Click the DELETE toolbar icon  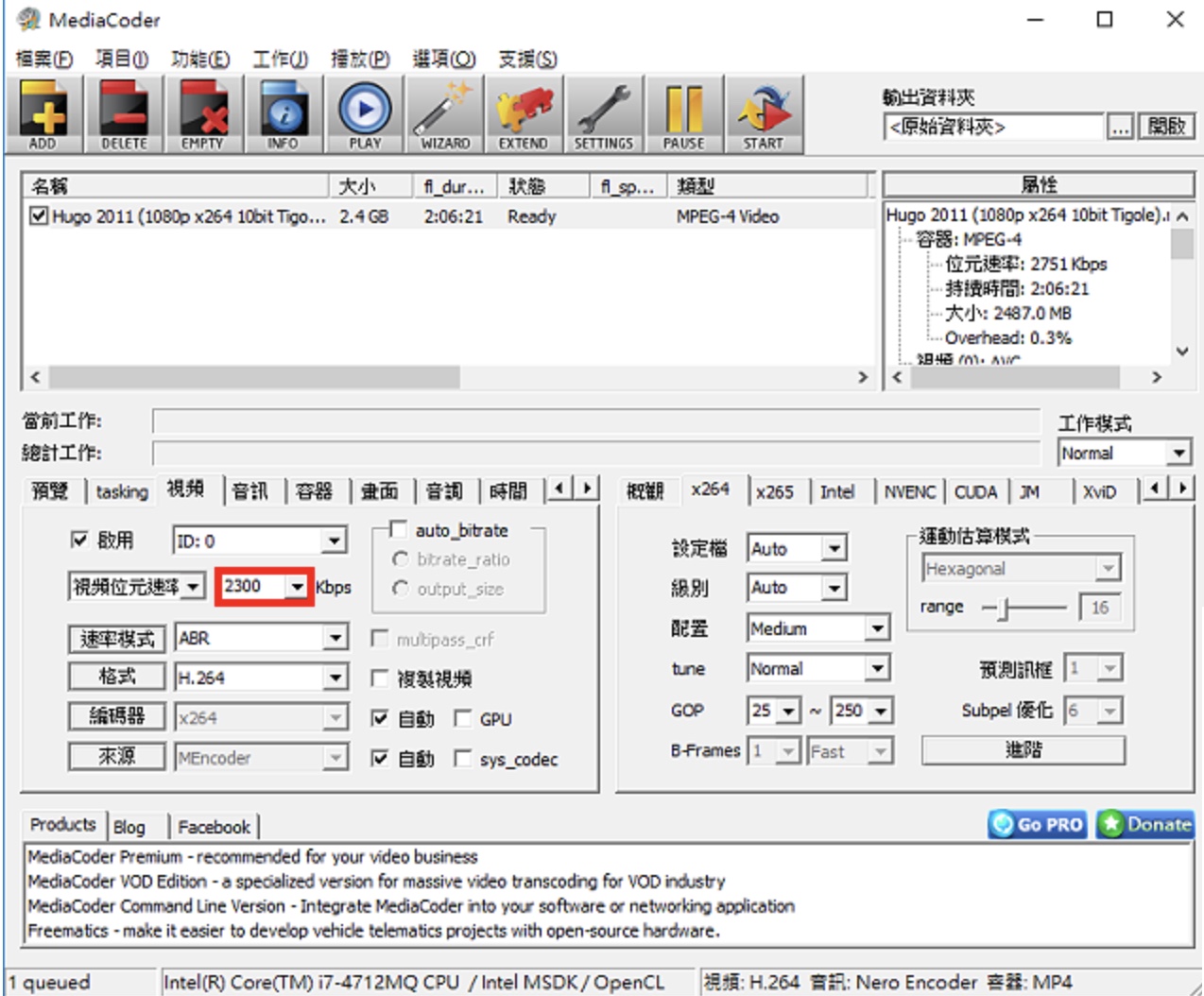(x=124, y=114)
